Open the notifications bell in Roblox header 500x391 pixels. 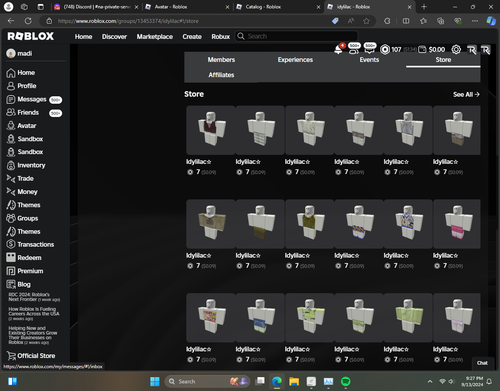[x=338, y=50]
